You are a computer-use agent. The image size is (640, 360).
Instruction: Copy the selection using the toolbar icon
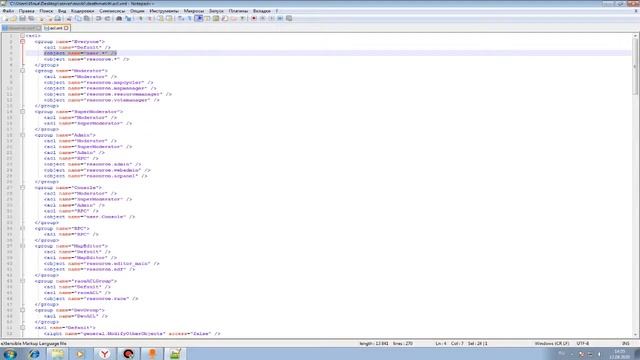pos(78,18)
